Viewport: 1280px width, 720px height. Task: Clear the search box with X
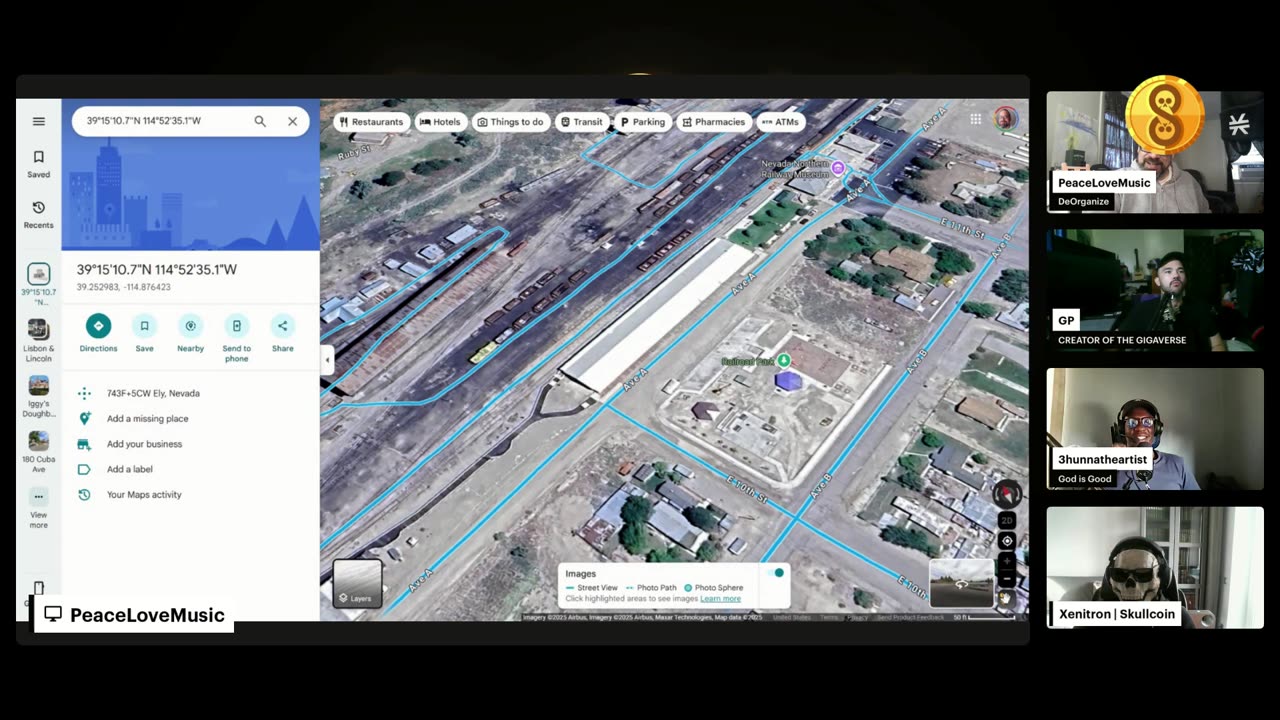point(292,121)
